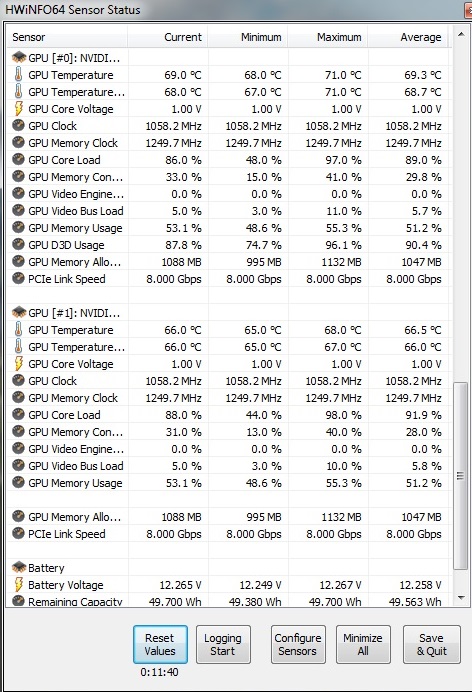This screenshot has height=692, width=472.
Task: Open Configure Sensors
Action: point(298,644)
